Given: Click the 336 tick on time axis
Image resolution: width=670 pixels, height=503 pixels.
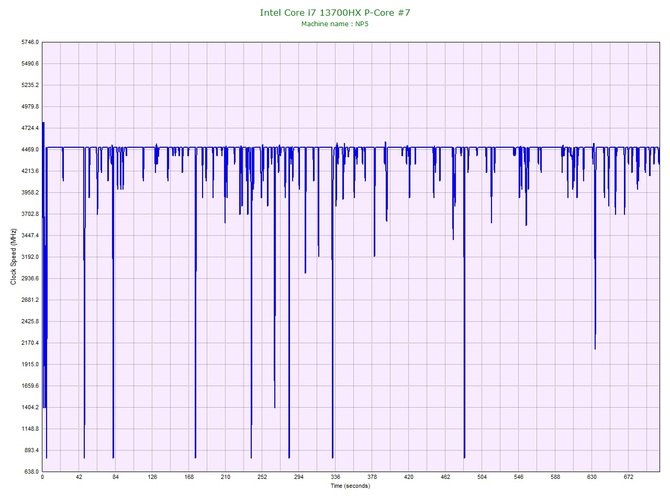Looking at the screenshot, I should (x=336, y=477).
